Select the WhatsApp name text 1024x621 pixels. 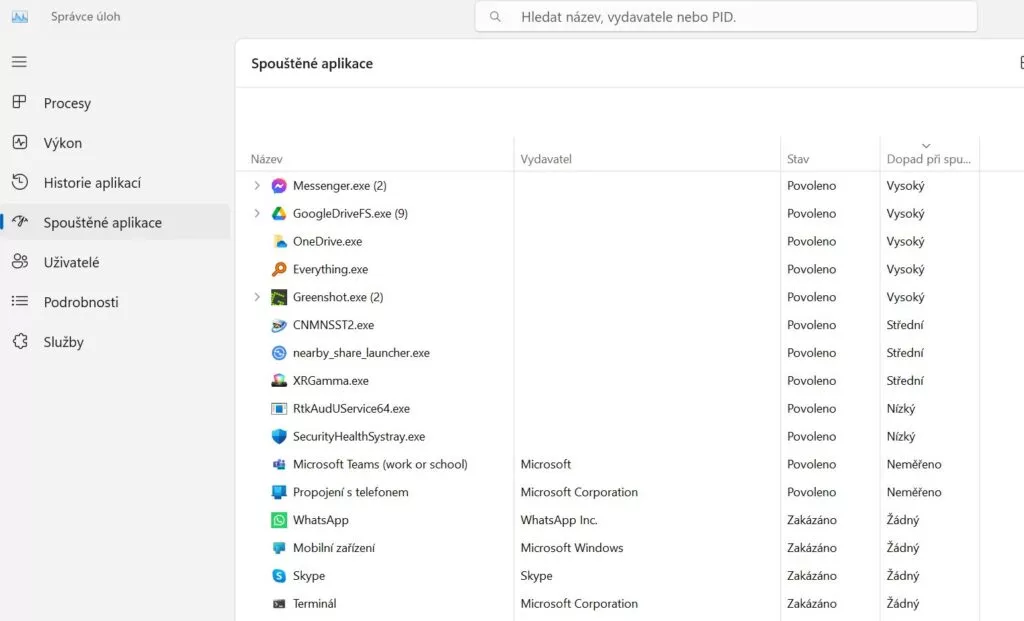[321, 520]
